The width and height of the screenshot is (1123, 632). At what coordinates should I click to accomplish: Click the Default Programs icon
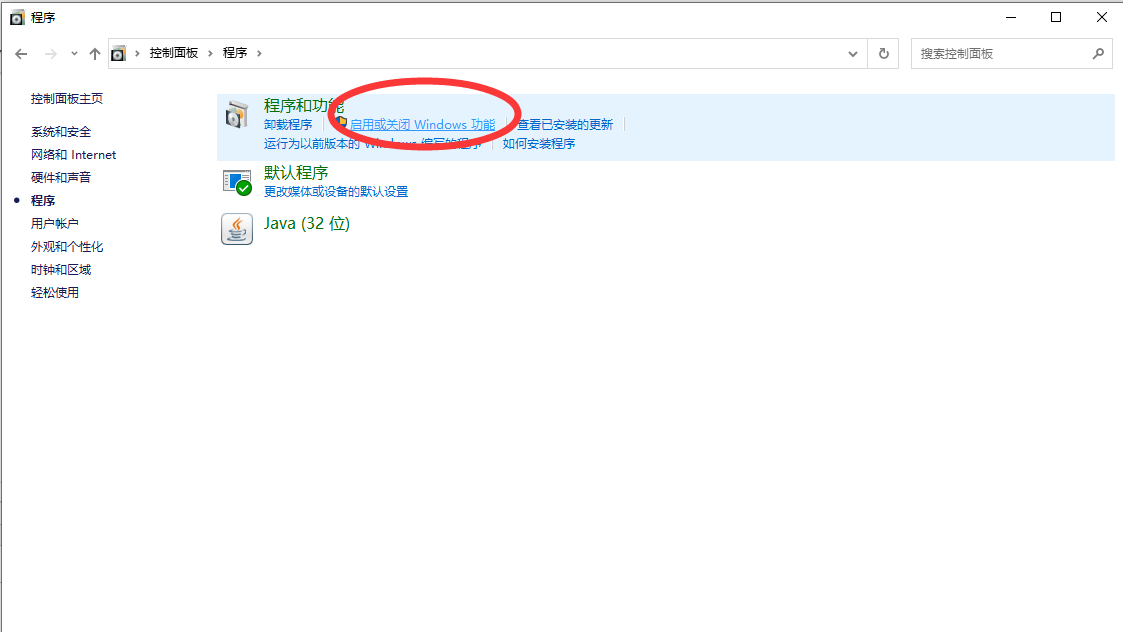coord(236,181)
